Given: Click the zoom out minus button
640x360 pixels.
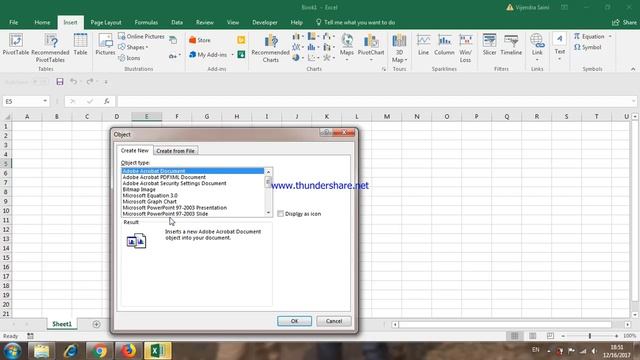Looking at the screenshot, I should [563, 336].
